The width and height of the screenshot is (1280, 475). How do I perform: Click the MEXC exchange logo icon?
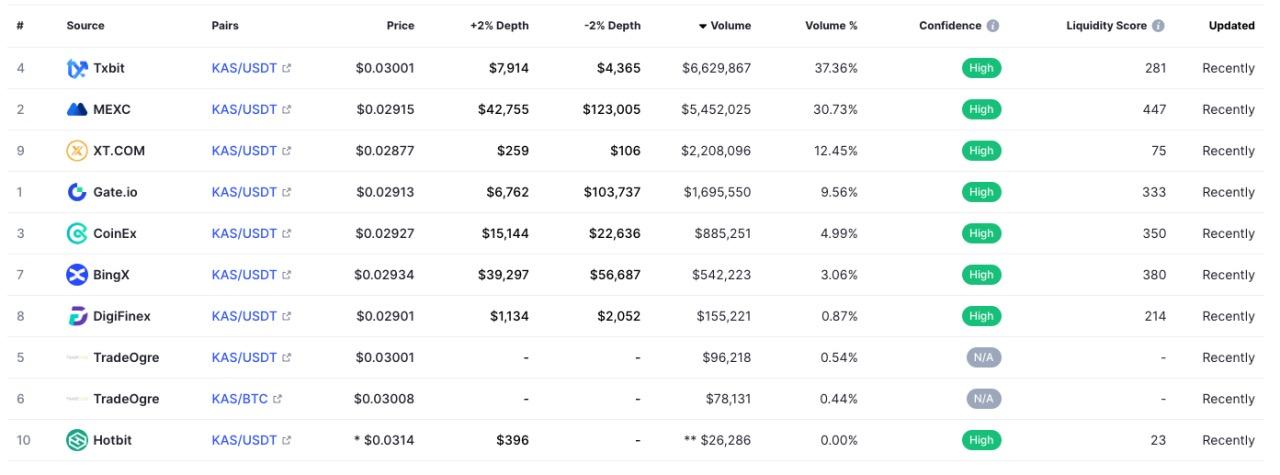pyautogui.click(x=77, y=110)
